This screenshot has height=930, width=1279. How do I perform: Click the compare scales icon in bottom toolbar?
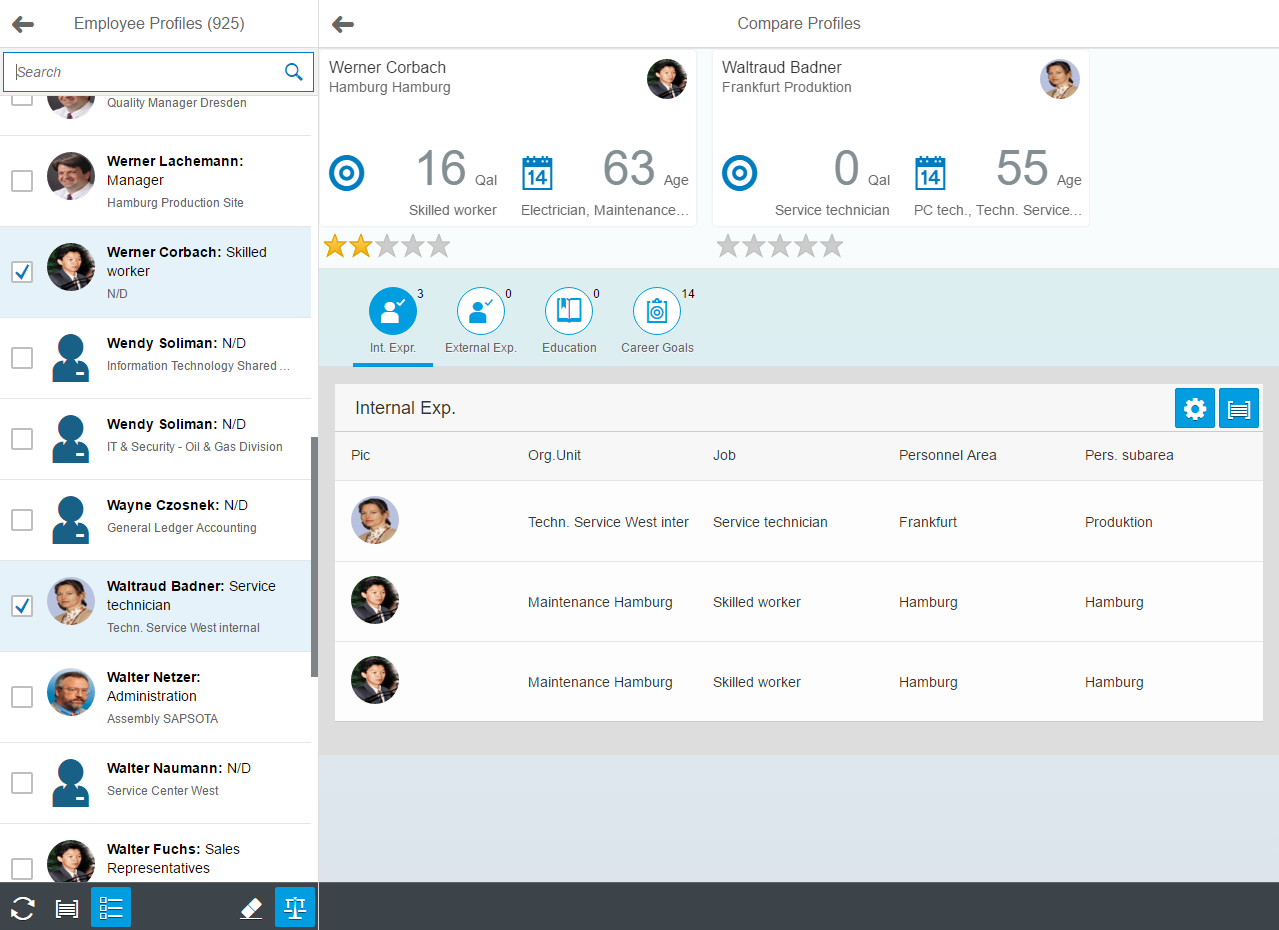pyautogui.click(x=294, y=907)
